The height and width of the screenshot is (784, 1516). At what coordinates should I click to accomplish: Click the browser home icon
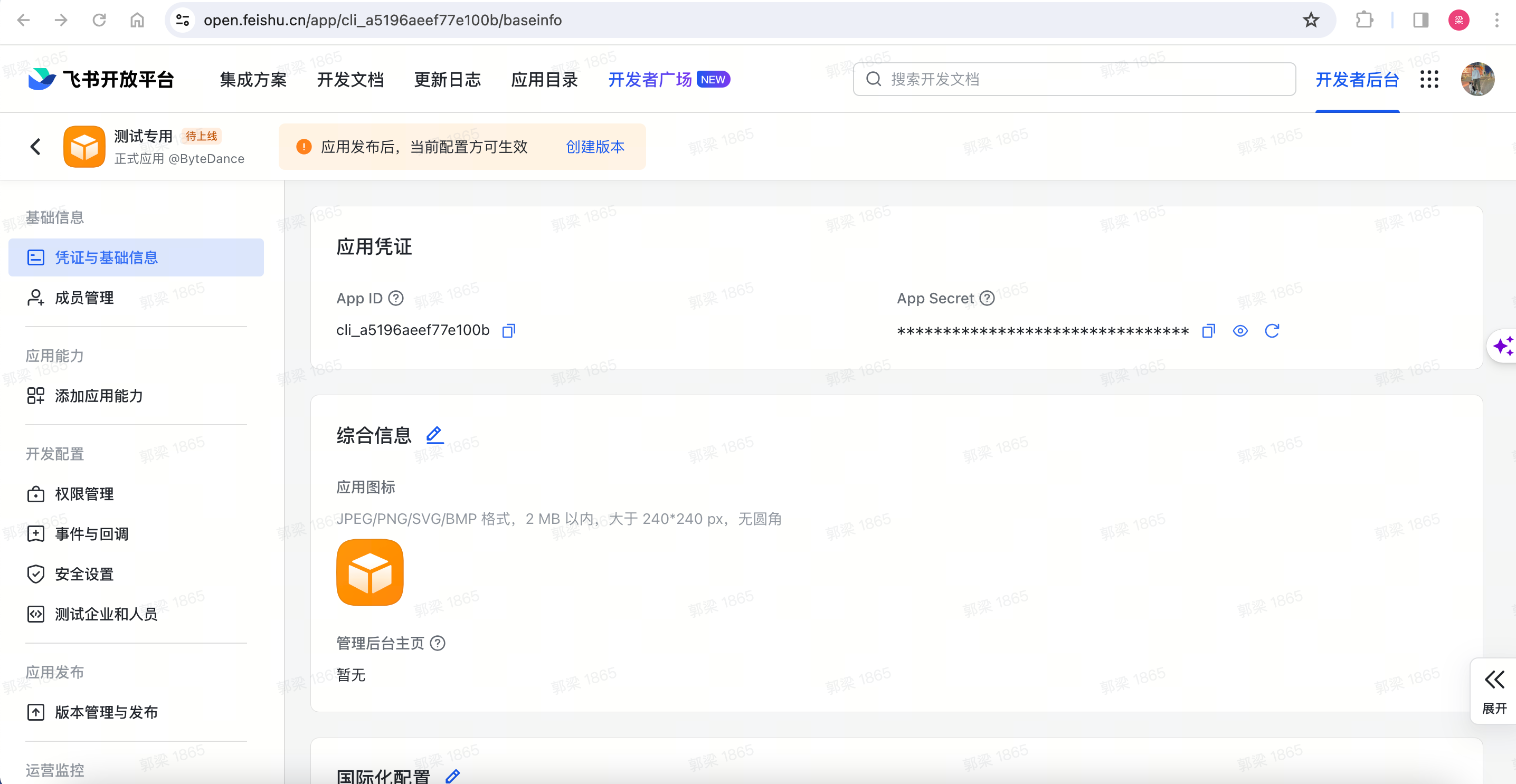(x=137, y=20)
